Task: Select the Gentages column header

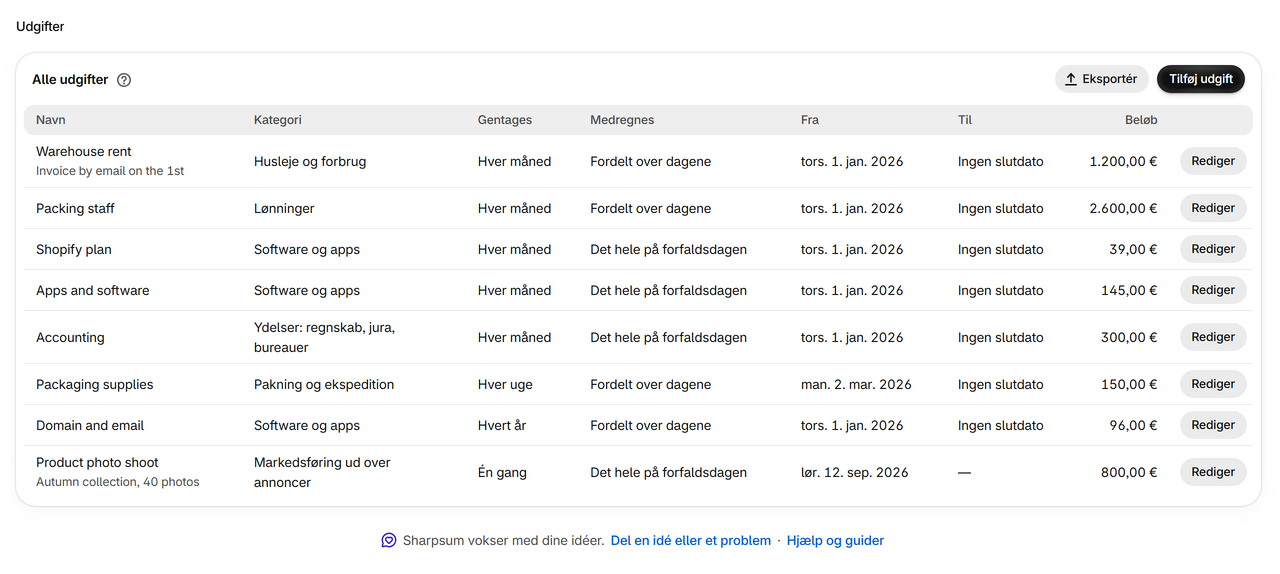Action: point(505,120)
